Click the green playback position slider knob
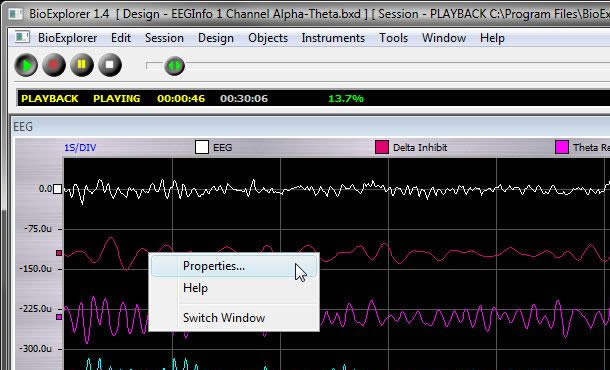The height and width of the screenshot is (370, 610). point(174,66)
